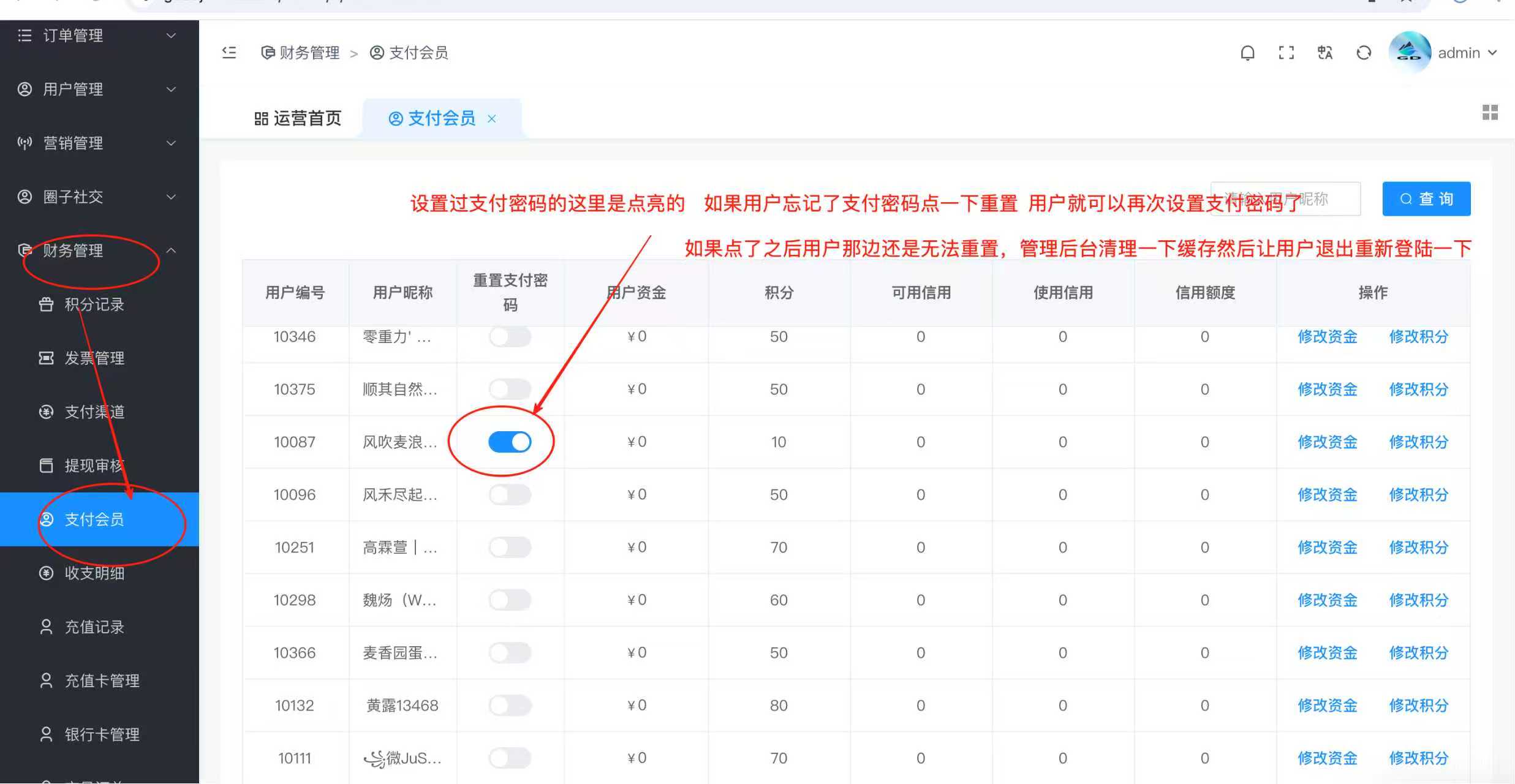
Task: Open 发票管理 in the sidebar
Action: tap(94, 358)
